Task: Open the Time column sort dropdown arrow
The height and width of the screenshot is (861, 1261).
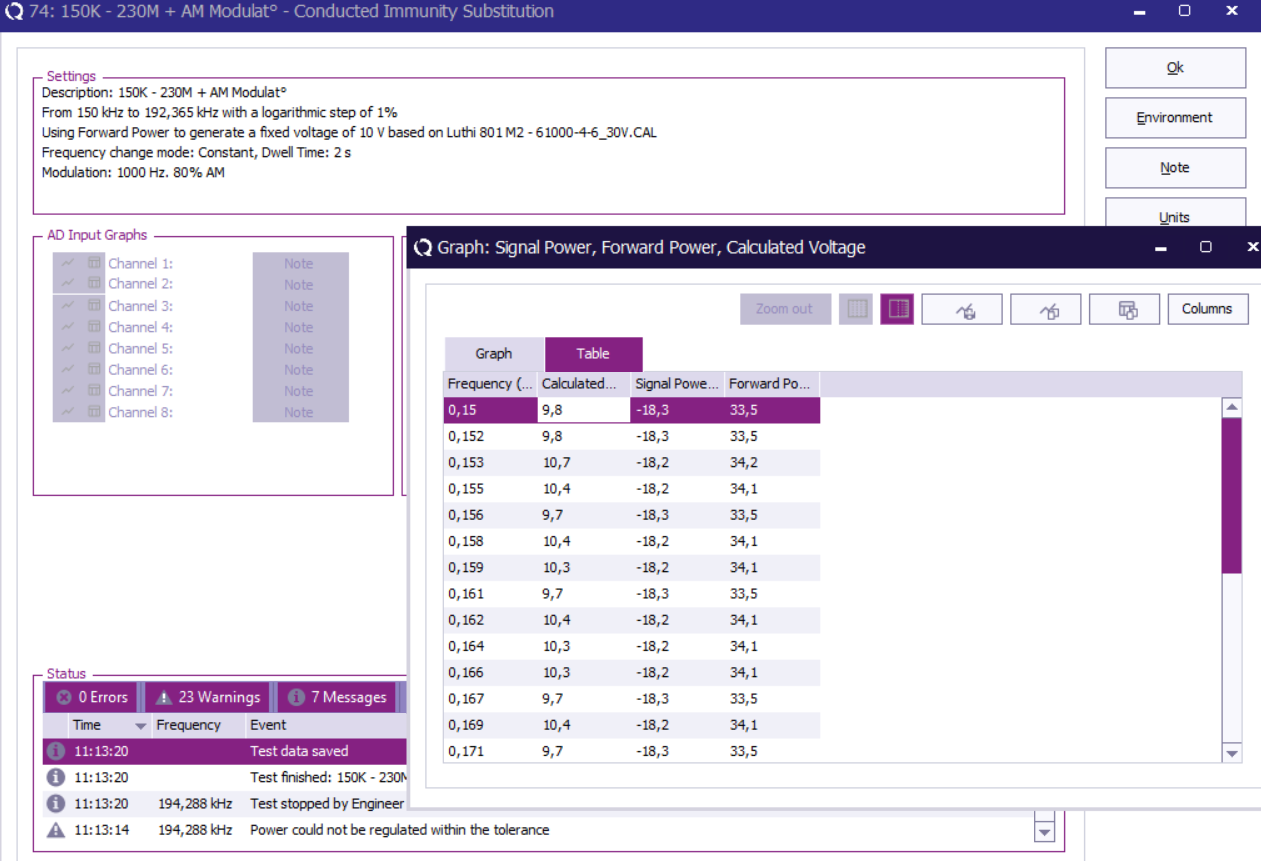Action: (x=141, y=725)
